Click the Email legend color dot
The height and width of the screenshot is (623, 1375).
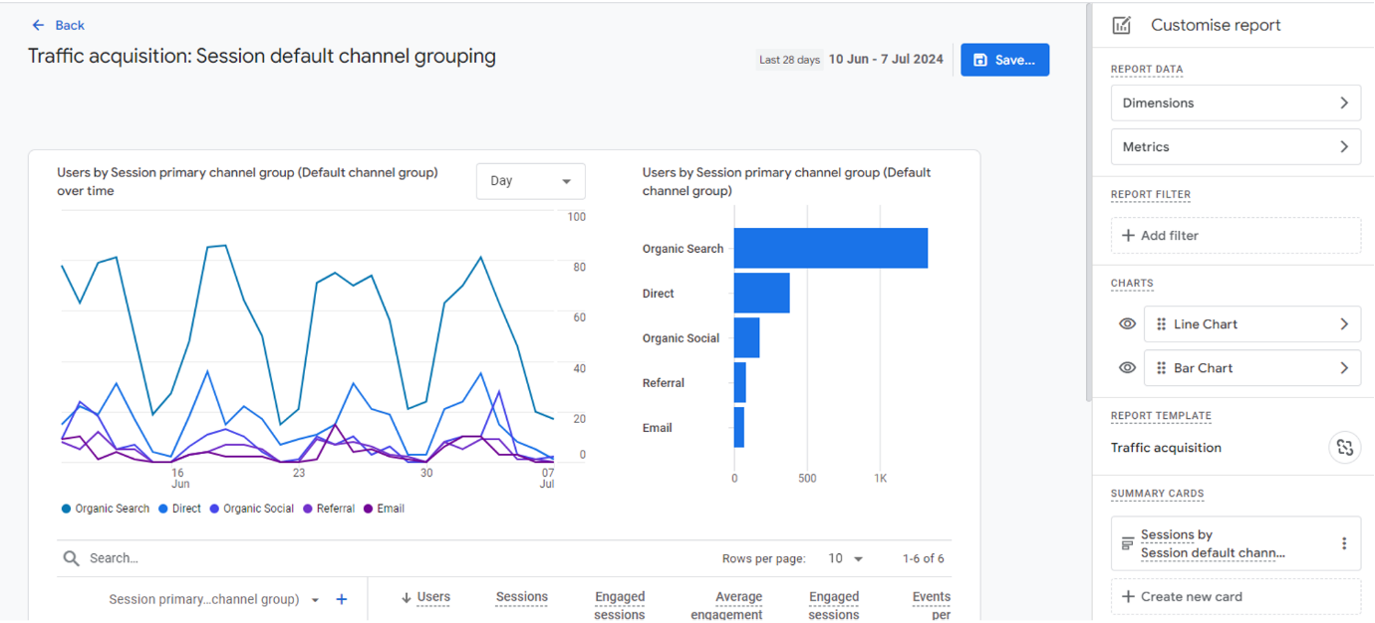click(368, 509)
